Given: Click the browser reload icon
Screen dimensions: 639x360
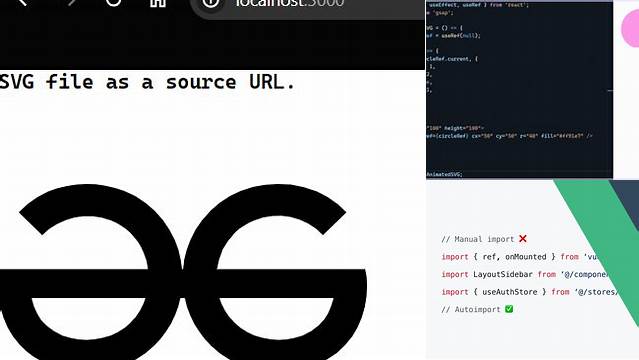Looking at the screenshot, I should coord(114,2).
